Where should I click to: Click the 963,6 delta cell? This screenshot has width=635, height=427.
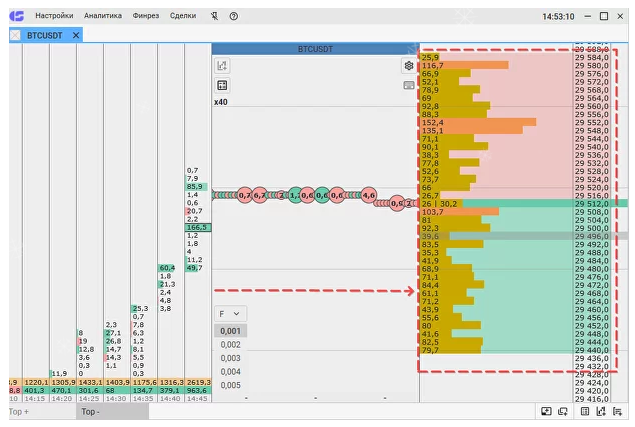tap(198, 390)
